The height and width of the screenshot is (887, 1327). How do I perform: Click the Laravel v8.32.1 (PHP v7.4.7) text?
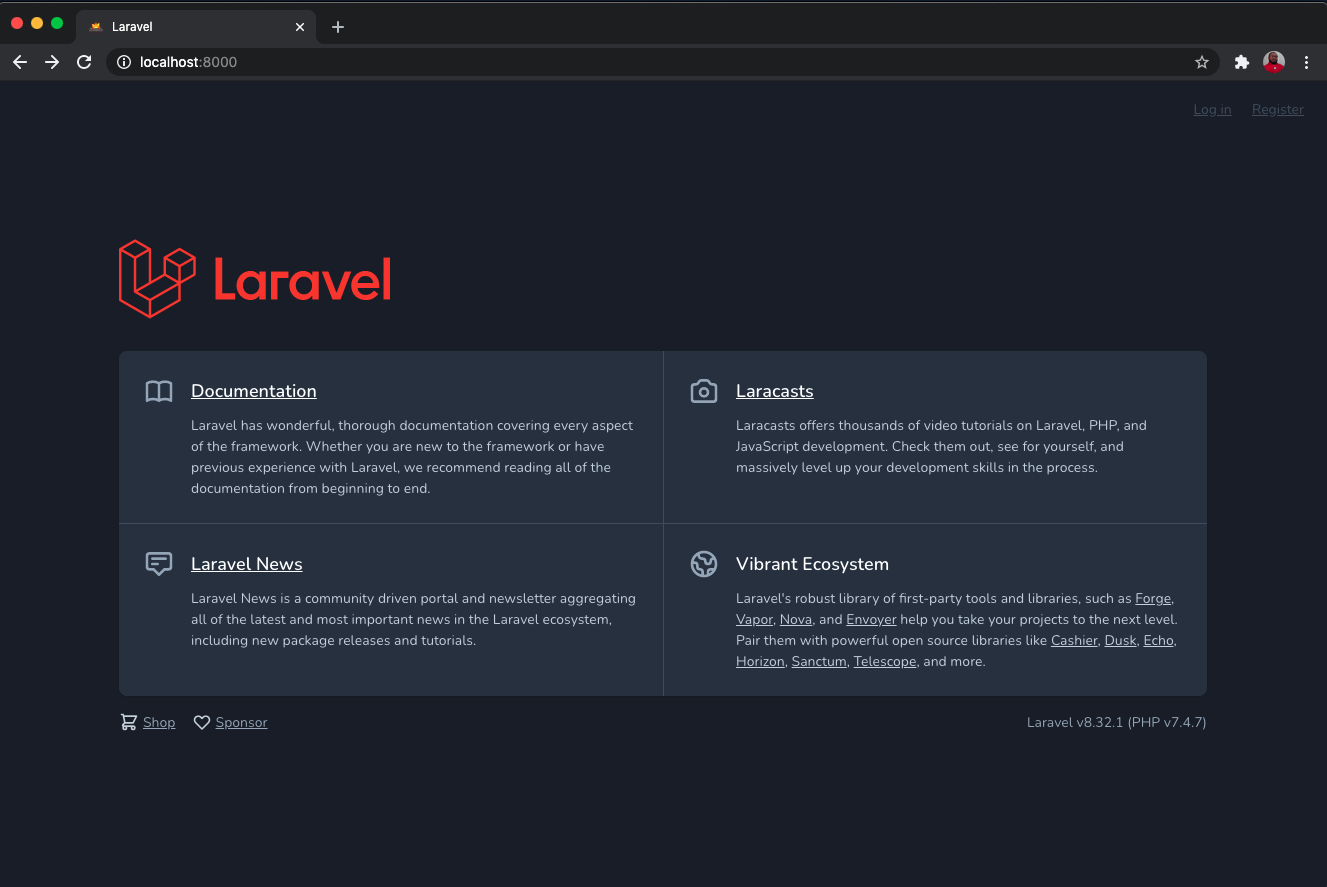[x=1116, y=722]
